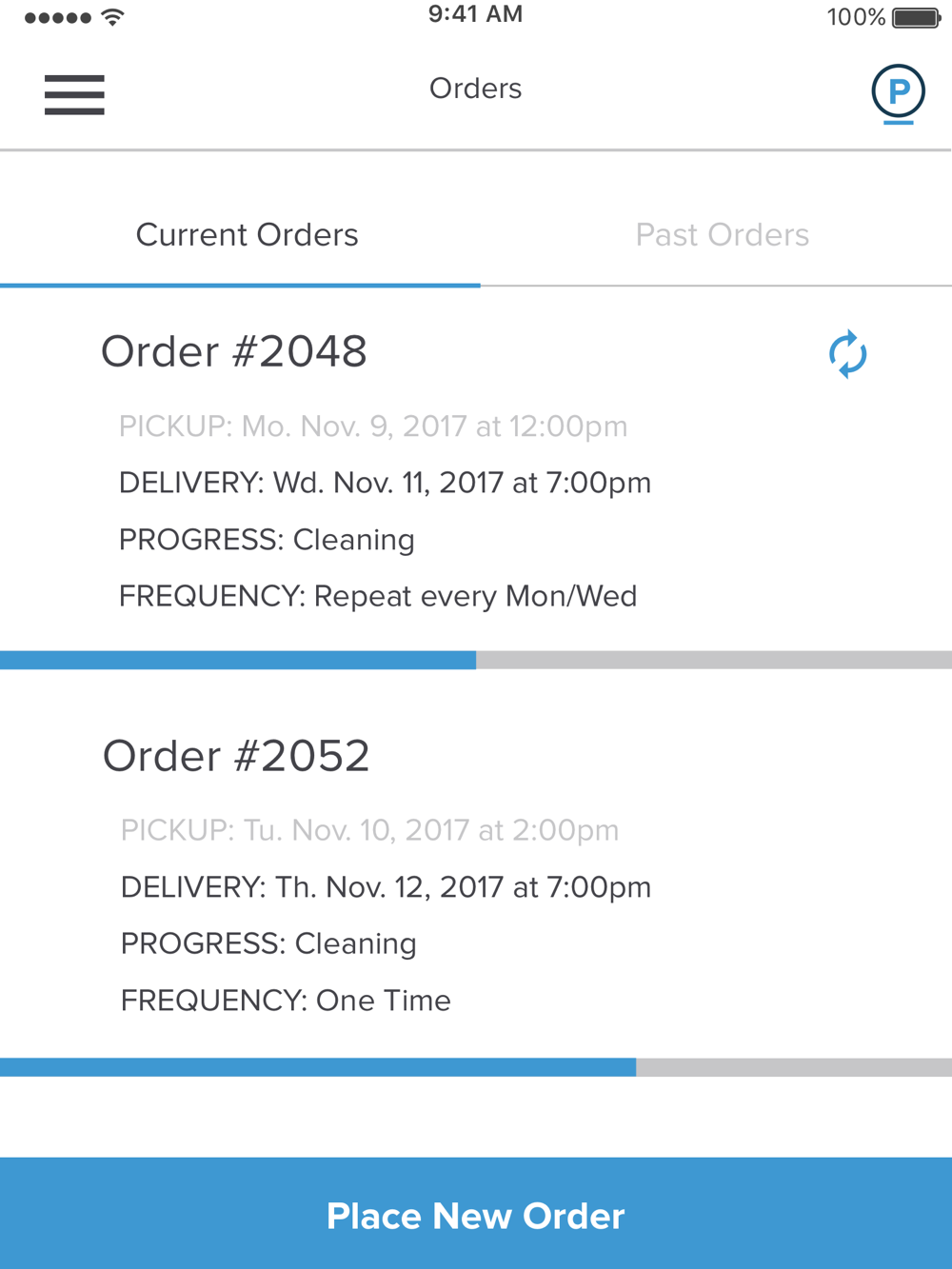The image size is (952, 1269).
Task: Tap the repeat icon on Order #2048
Action: click(847, 354)
